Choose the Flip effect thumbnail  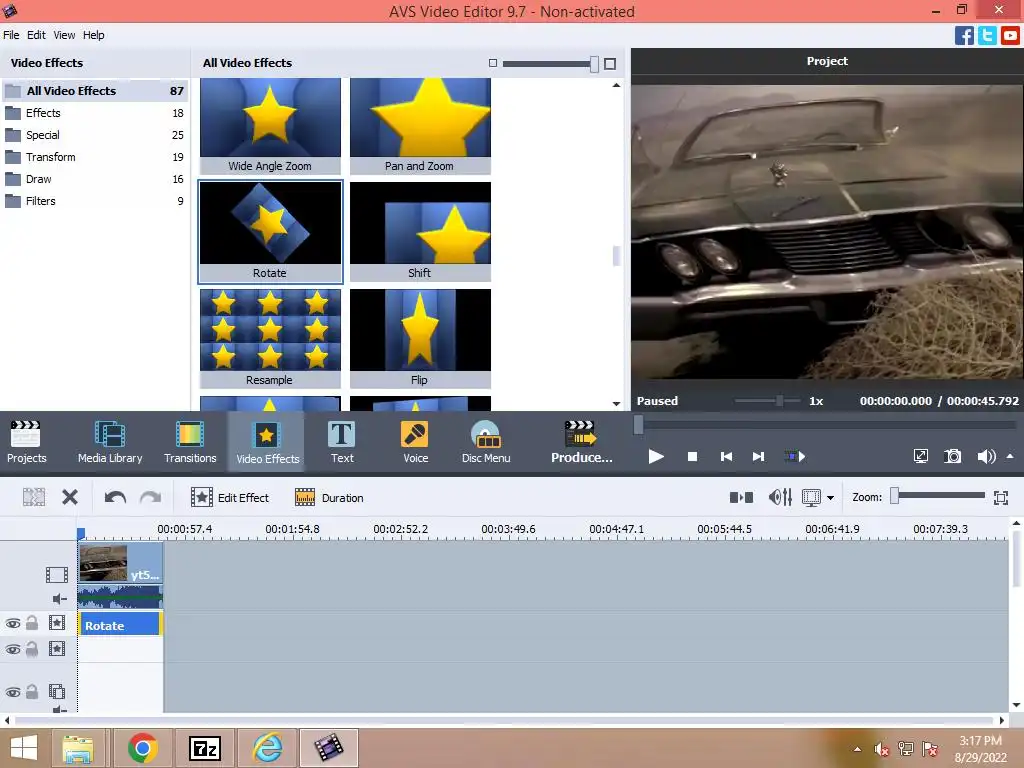420,338
